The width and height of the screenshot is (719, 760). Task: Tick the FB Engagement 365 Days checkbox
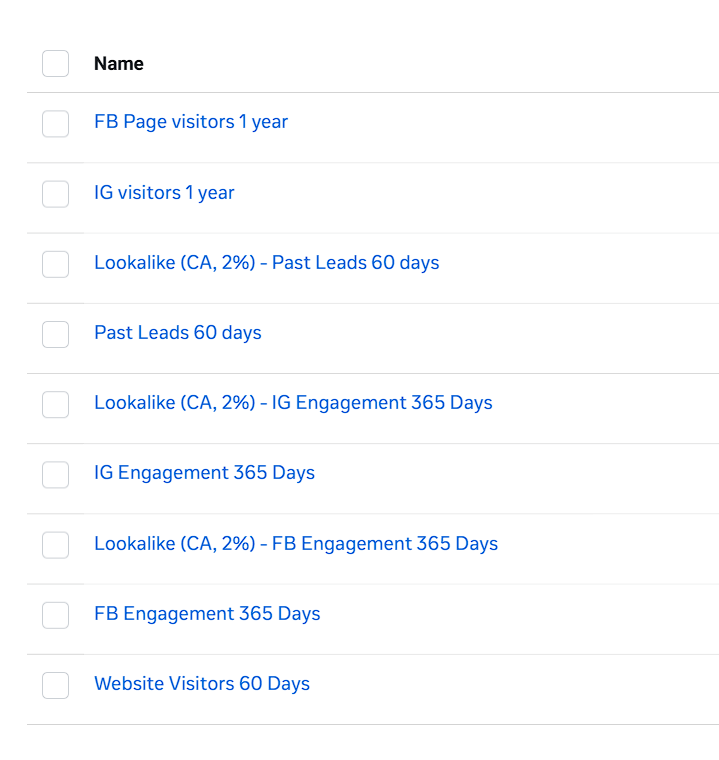56,615
